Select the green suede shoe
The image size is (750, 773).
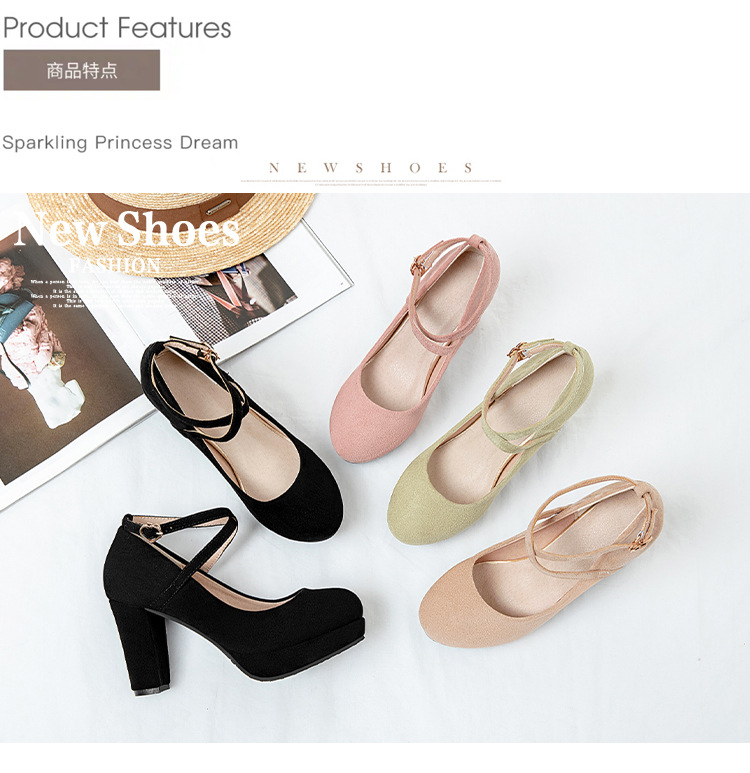(491, 441)
